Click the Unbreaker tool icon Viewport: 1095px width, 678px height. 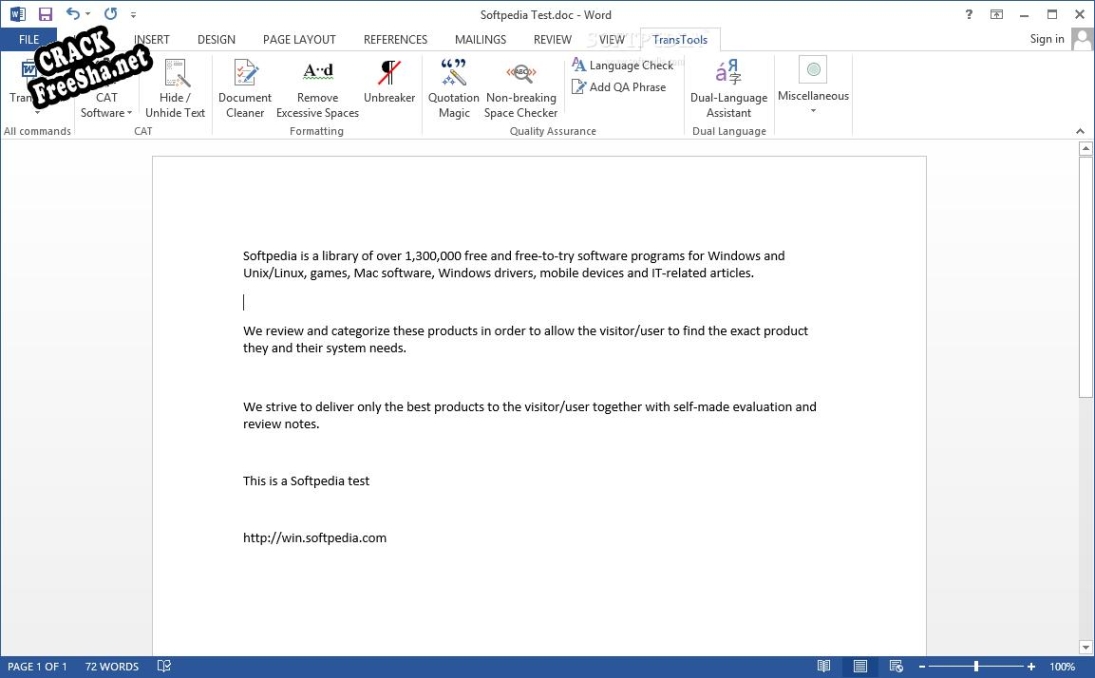click(x=389, y=73)
